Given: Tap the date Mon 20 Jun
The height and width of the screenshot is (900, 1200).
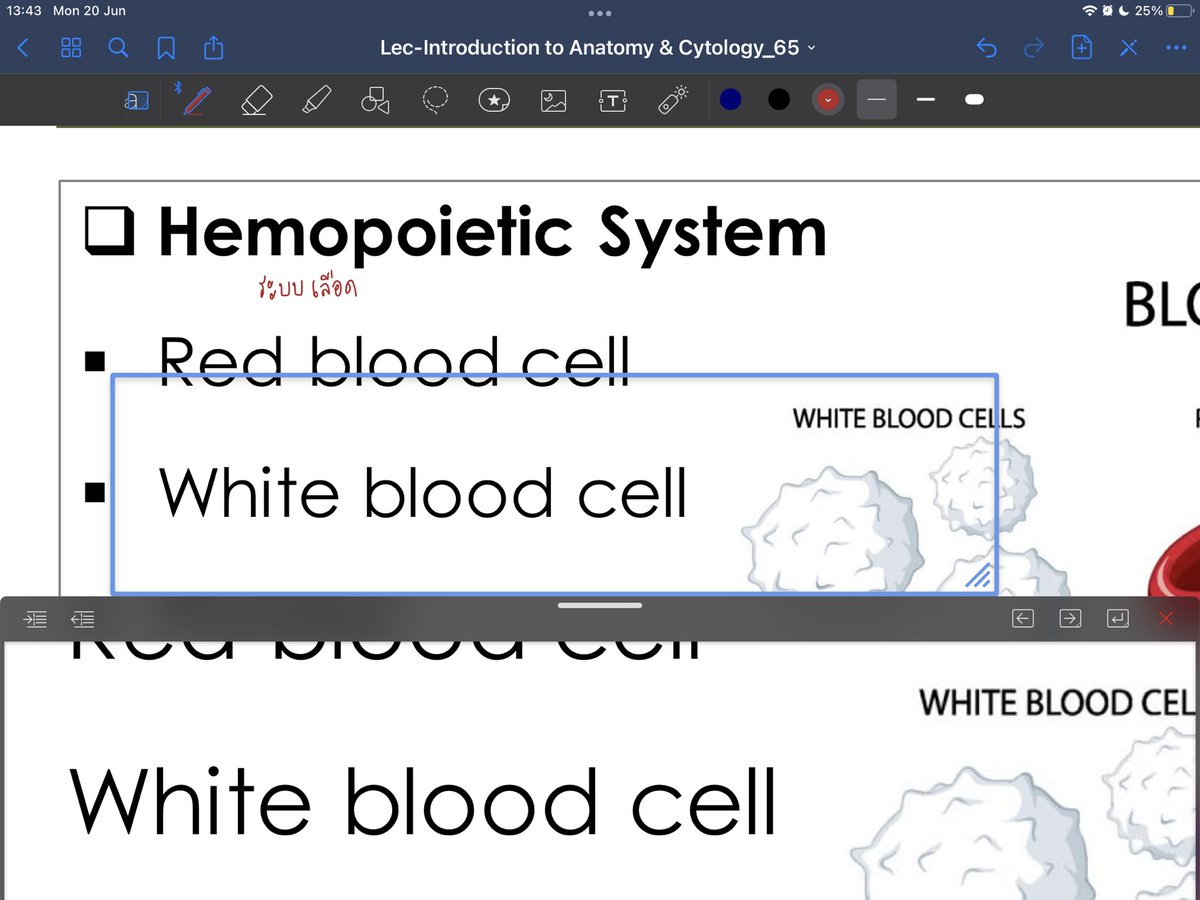Looking at the screenshot, I should click(89, 11).
